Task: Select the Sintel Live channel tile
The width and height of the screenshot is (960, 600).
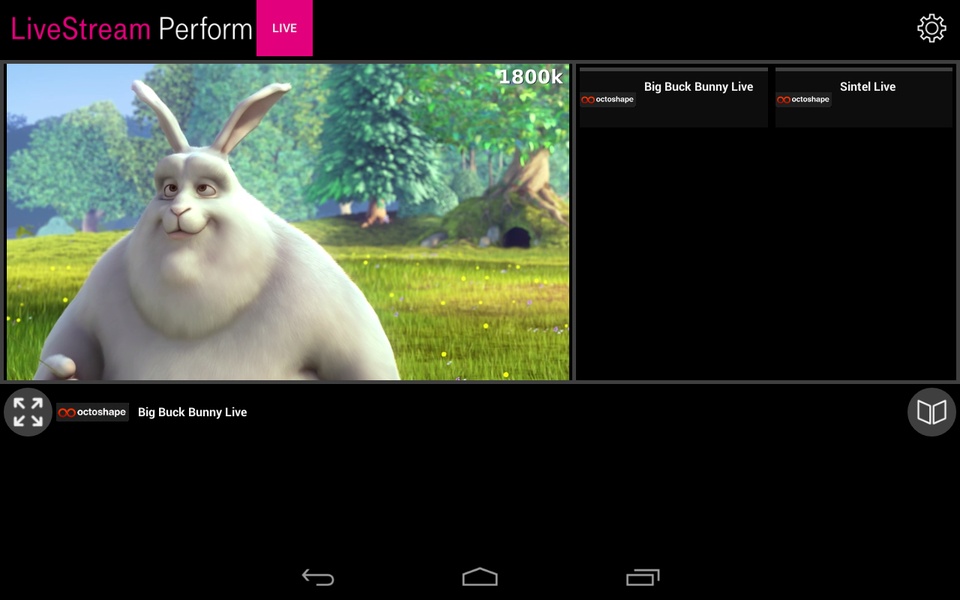Action: [864, 97]
